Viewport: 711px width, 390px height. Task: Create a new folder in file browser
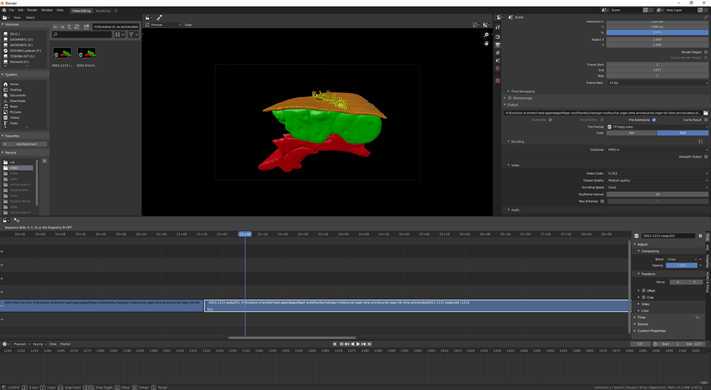coord(86,27)
